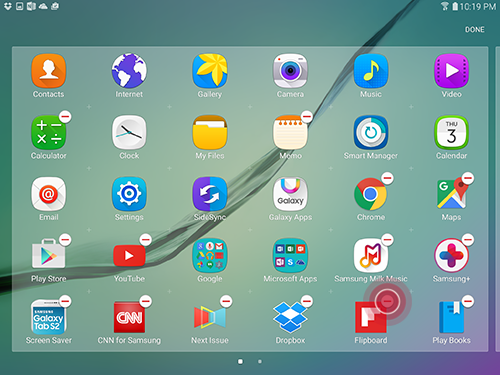Remove Samsung Milk Music via minus badge
The image size is (500, 375).
click(x=388, y=239)
